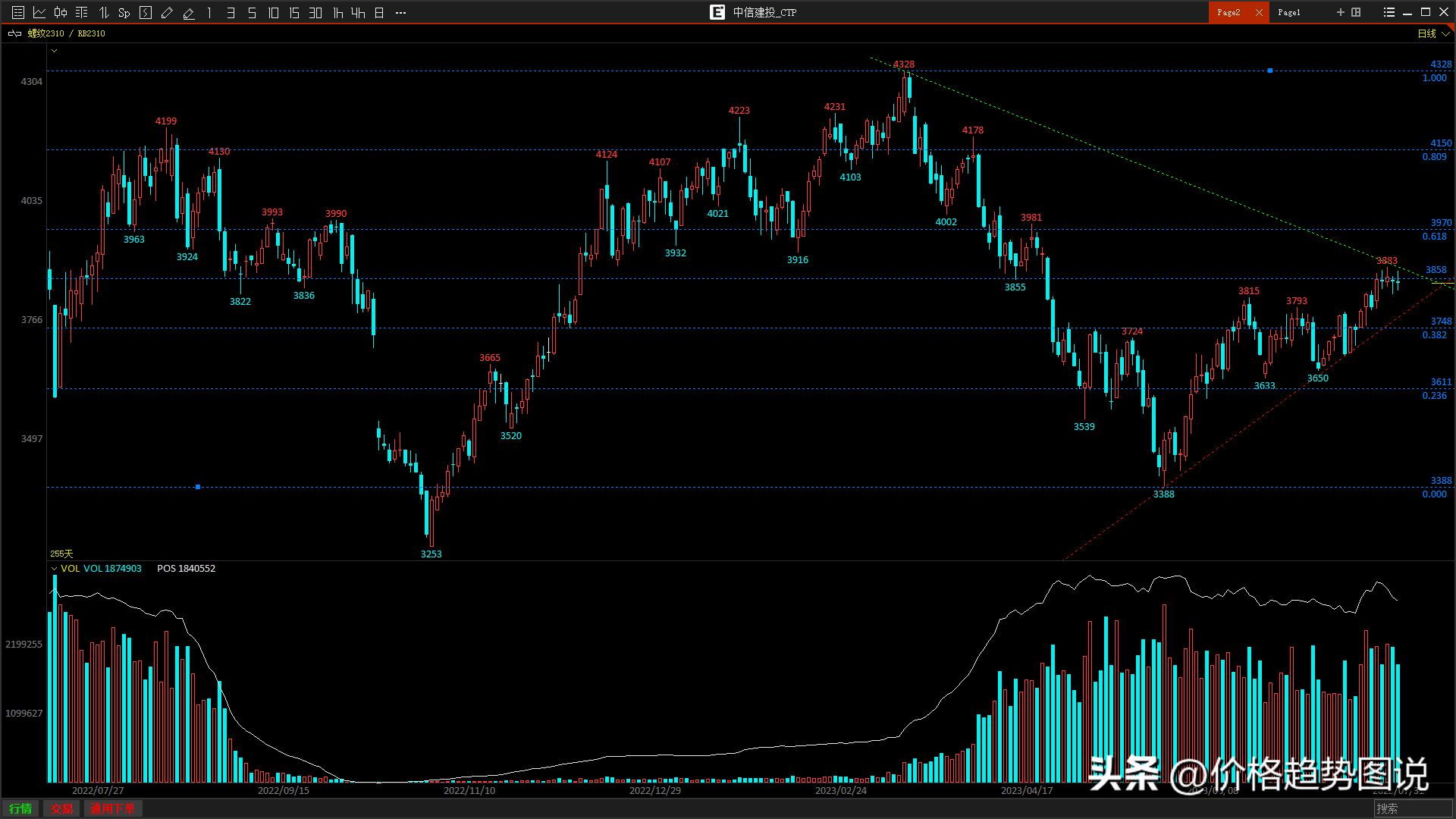Toggle the 1h timeframe
Screen dimensions: 1456x819
338,13
